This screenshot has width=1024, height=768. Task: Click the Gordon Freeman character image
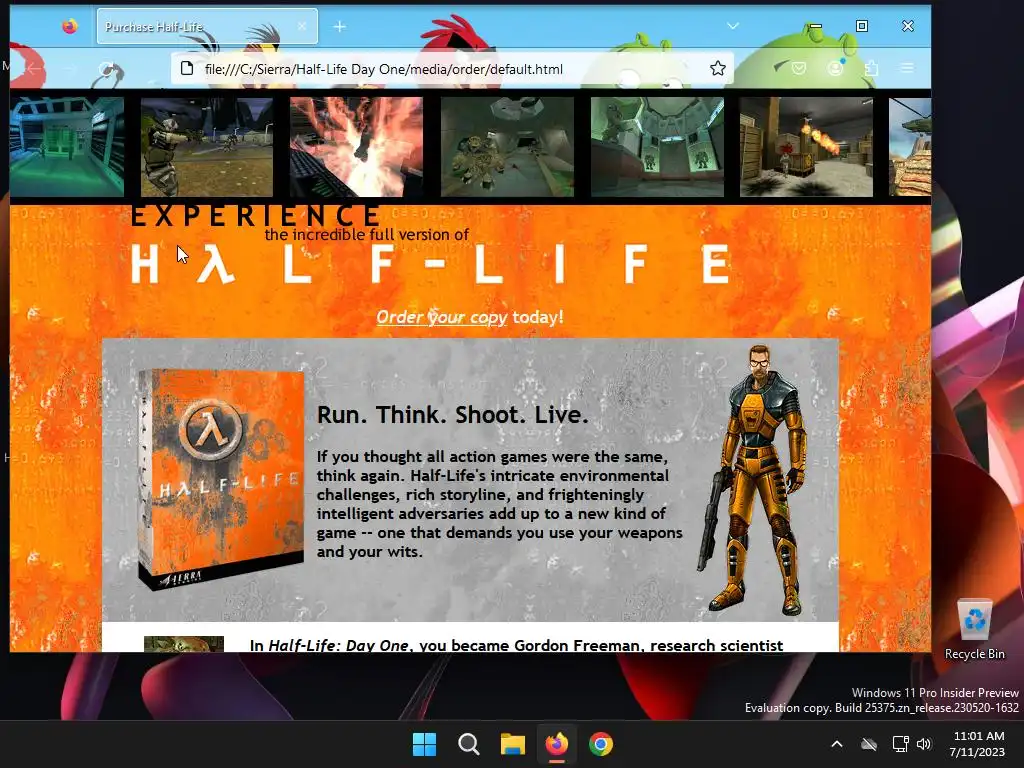pos(752,479)
